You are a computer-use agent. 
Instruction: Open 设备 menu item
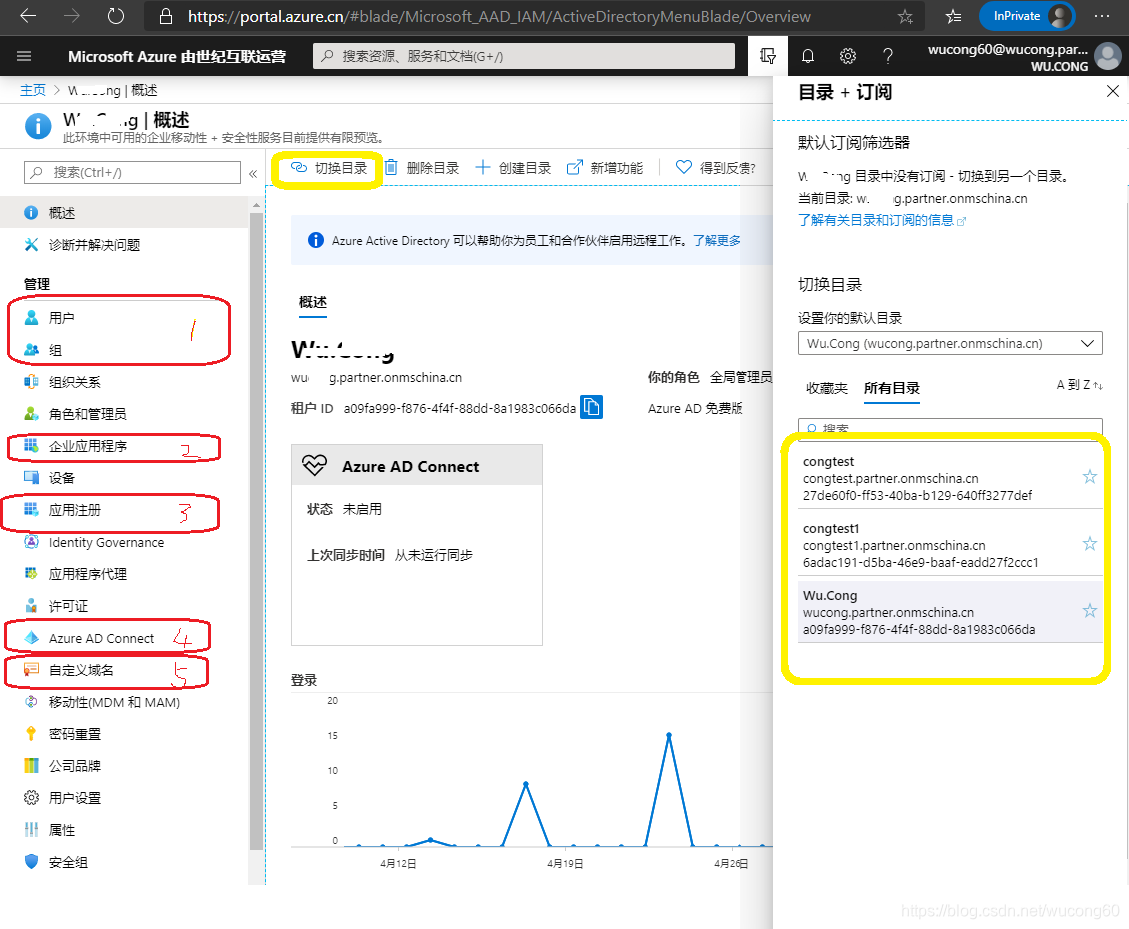tap(124, 477)
